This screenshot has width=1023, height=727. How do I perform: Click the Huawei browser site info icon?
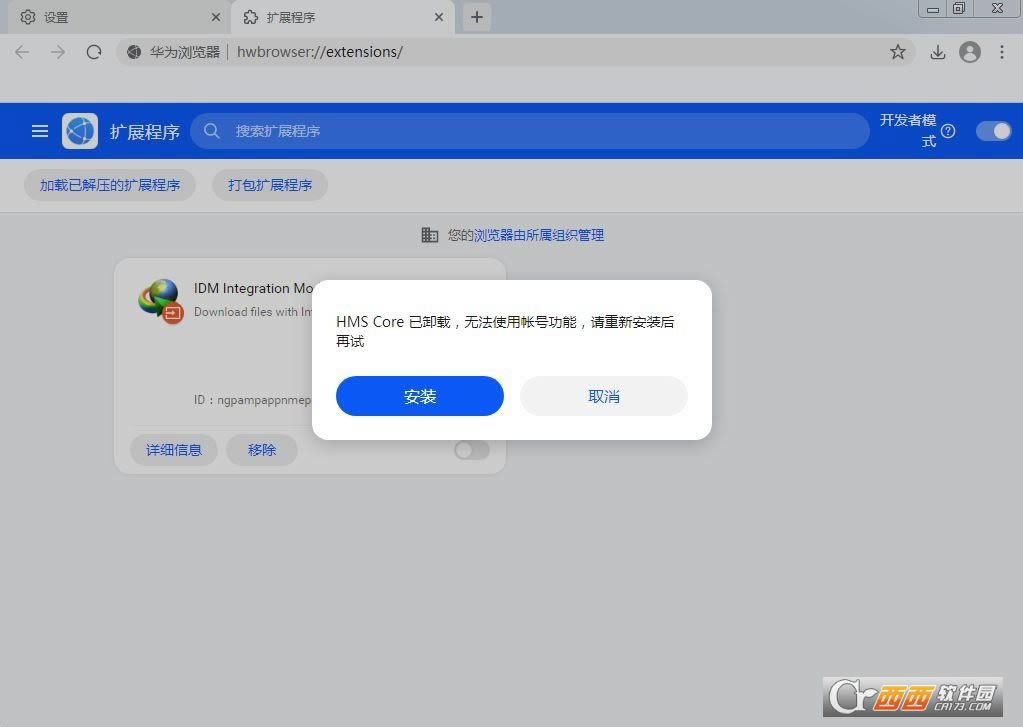pyautogui.click(x=134, y=52)
